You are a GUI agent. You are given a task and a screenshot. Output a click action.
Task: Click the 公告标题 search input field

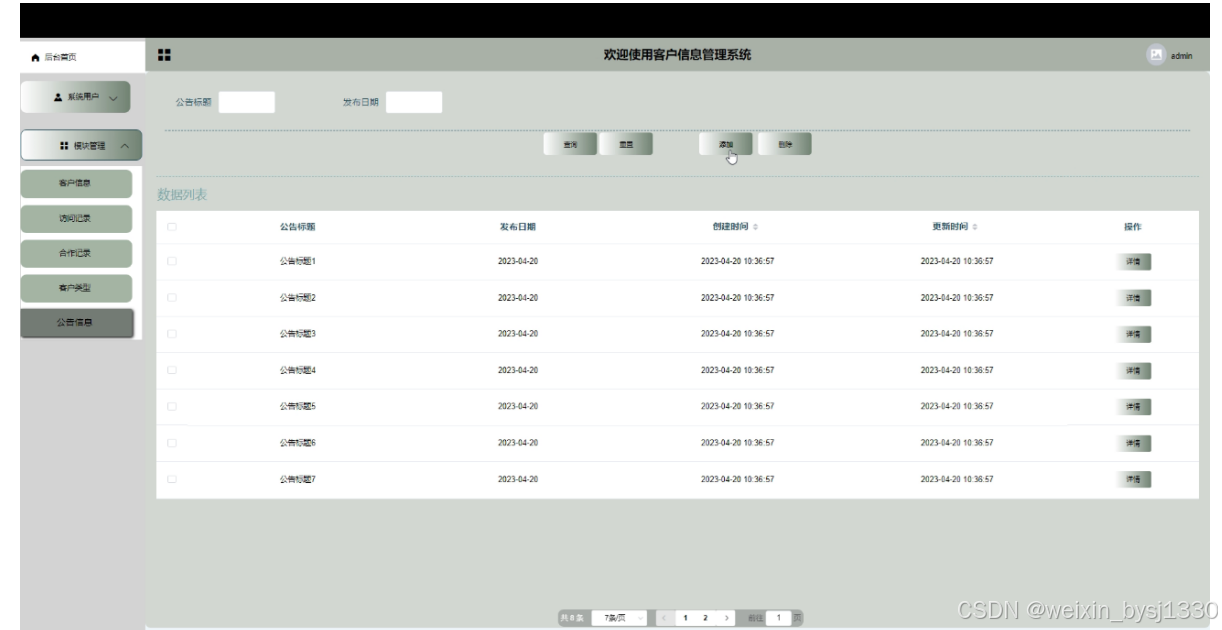pyautogui.click(x=246, y=102)
